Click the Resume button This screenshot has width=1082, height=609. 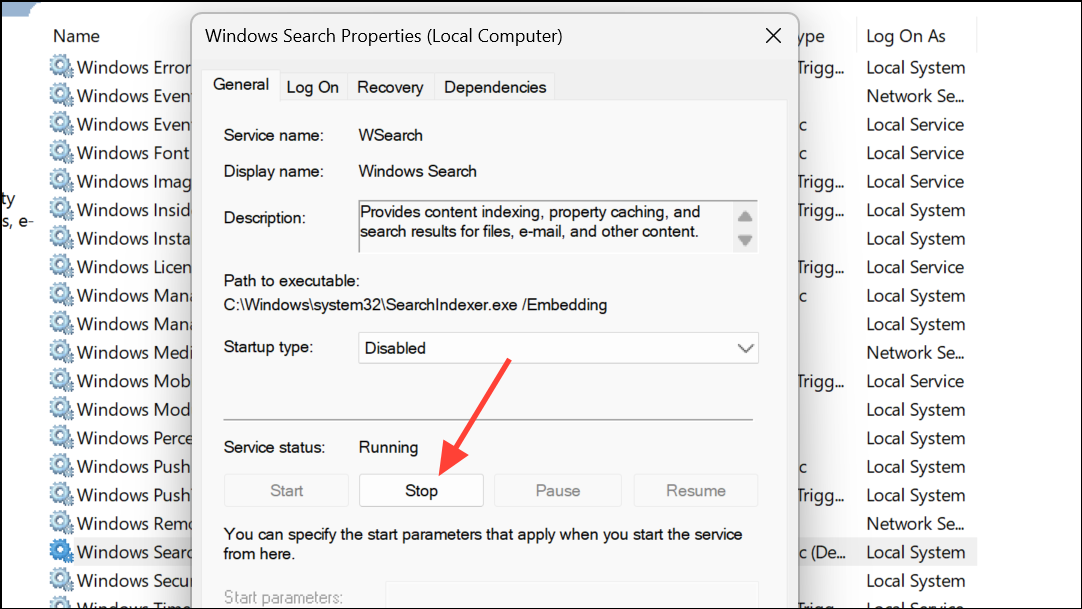tap(696, 490)
